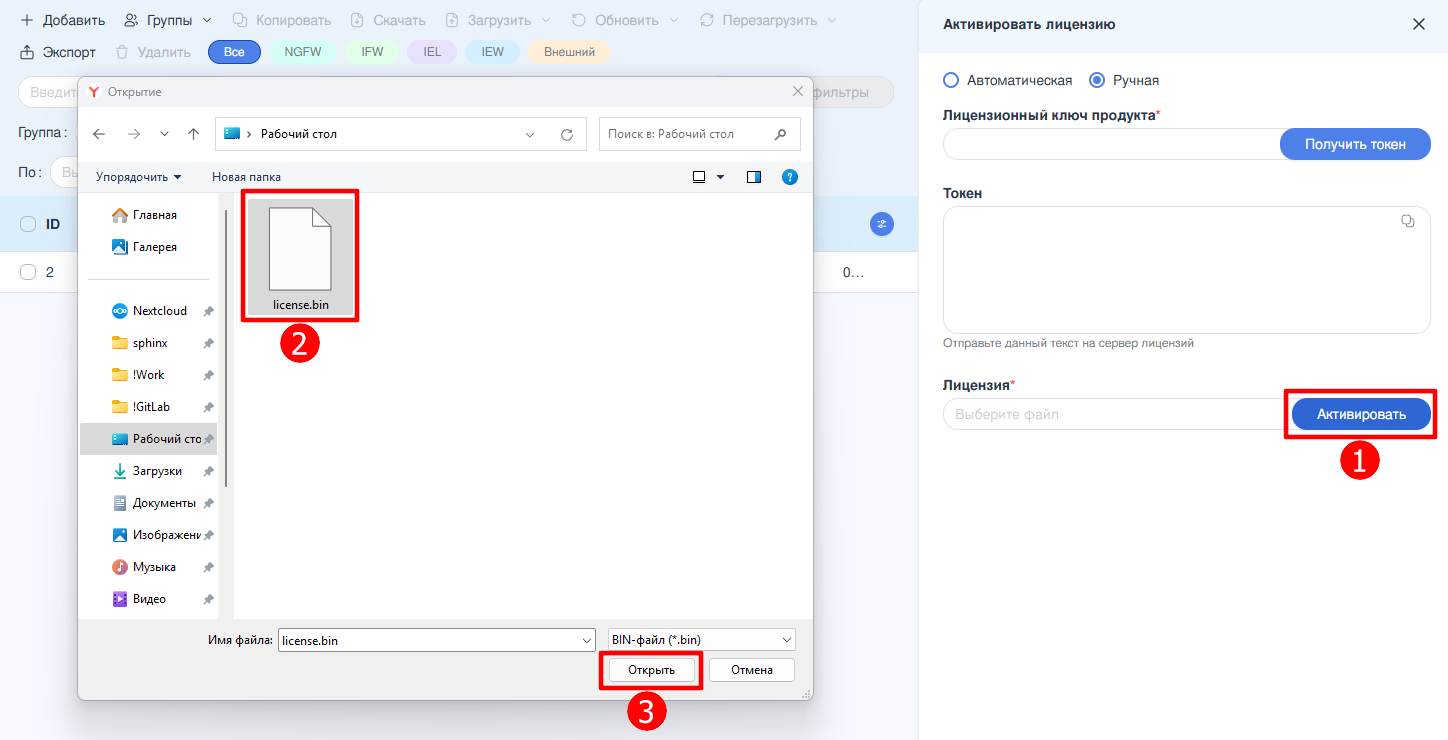Select the license.bin file thumbnail

click(300, 255)
